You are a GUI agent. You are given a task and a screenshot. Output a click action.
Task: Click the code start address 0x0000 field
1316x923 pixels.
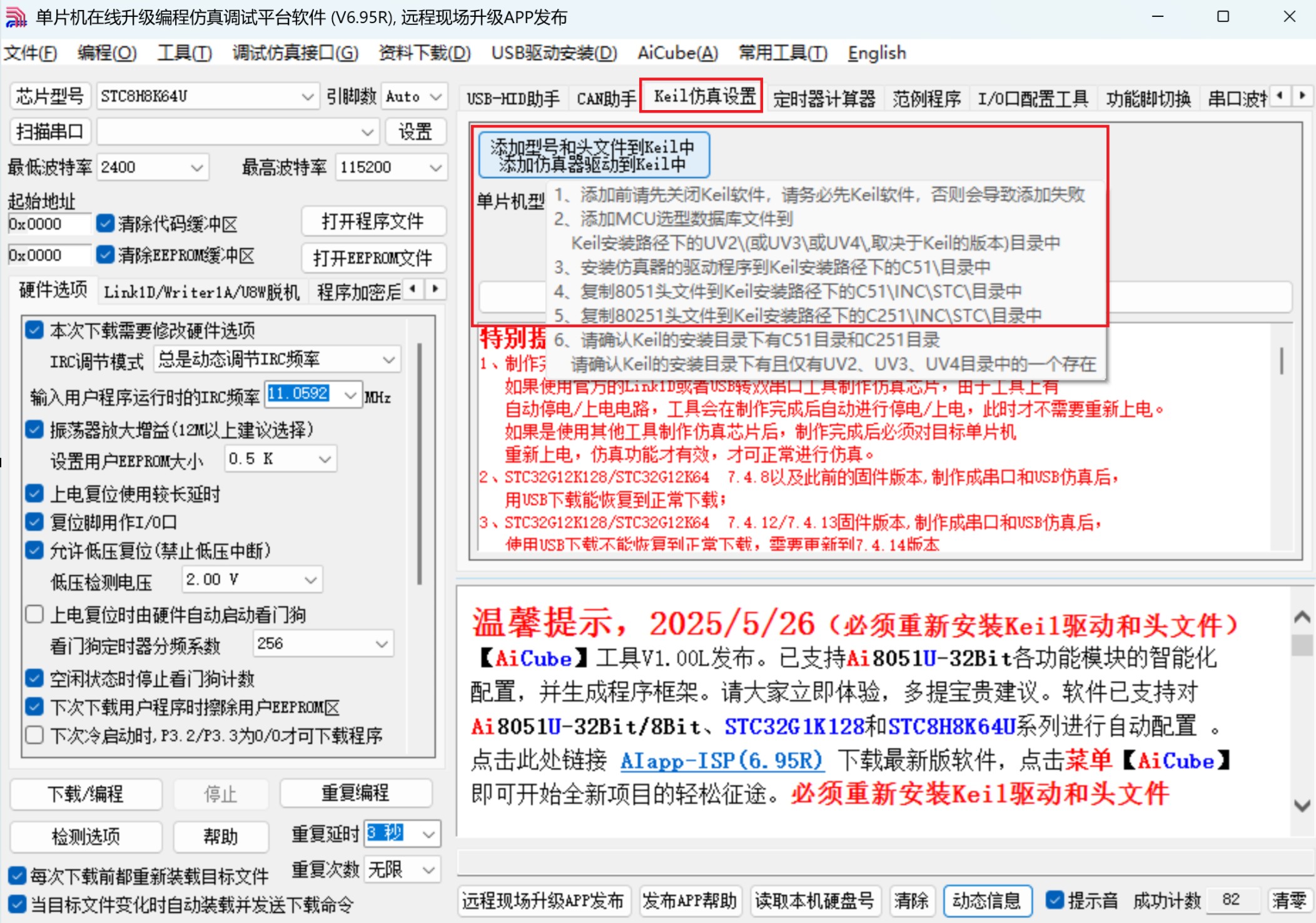pos(49,224)
